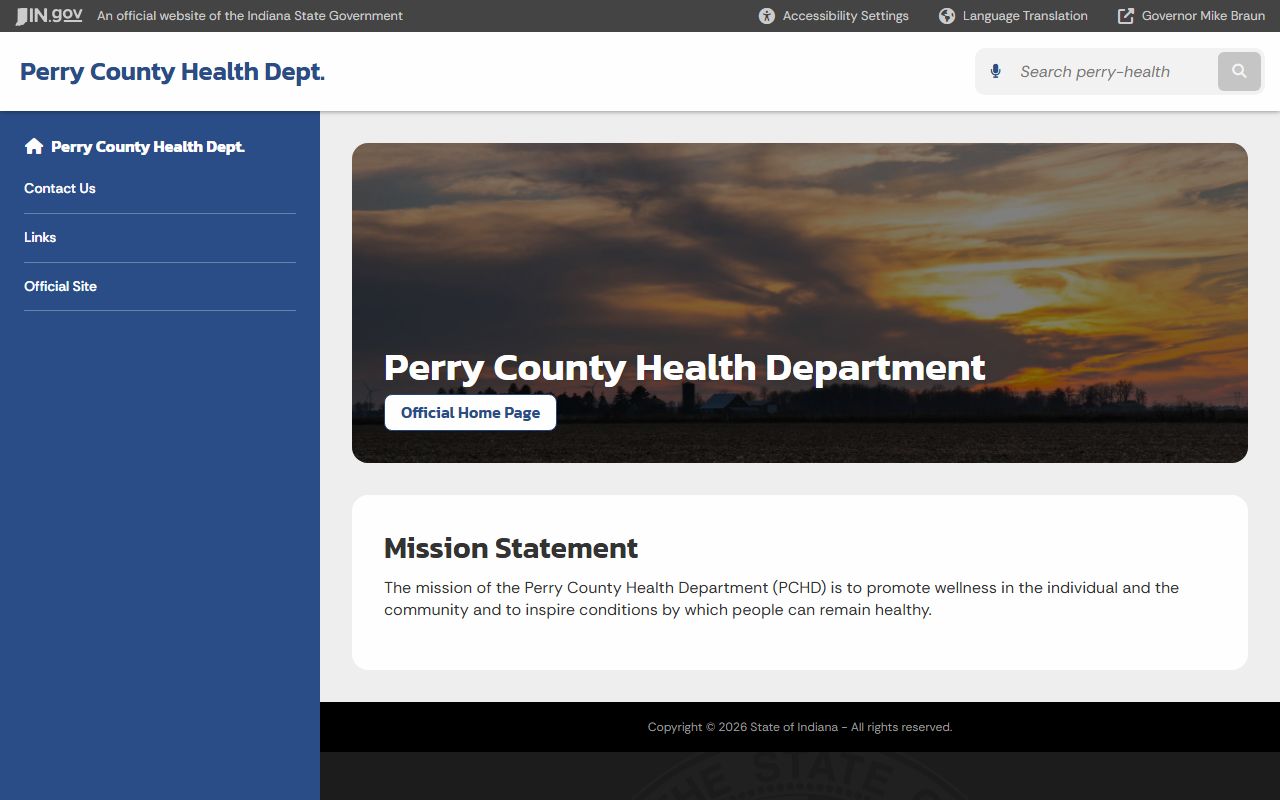Click the copyright State of Indiana text
Screen dimensions: 1280x800
tap(800, 727)
